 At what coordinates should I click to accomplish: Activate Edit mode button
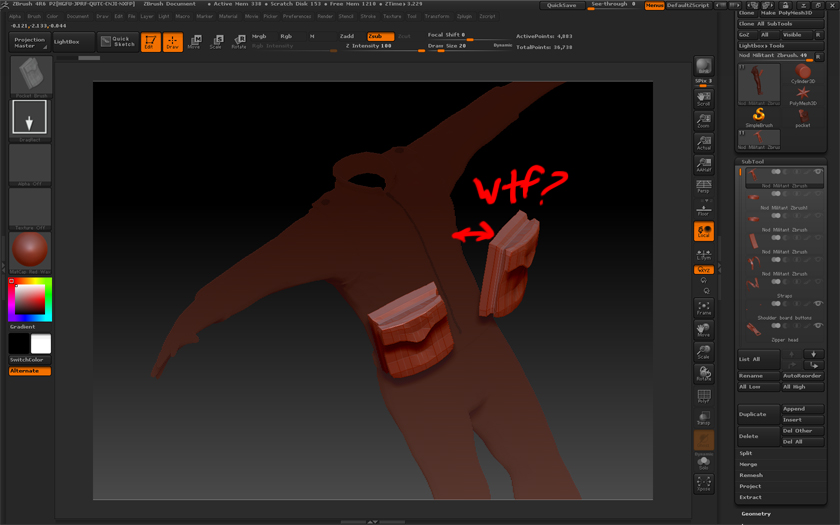[x=150, y=42]
